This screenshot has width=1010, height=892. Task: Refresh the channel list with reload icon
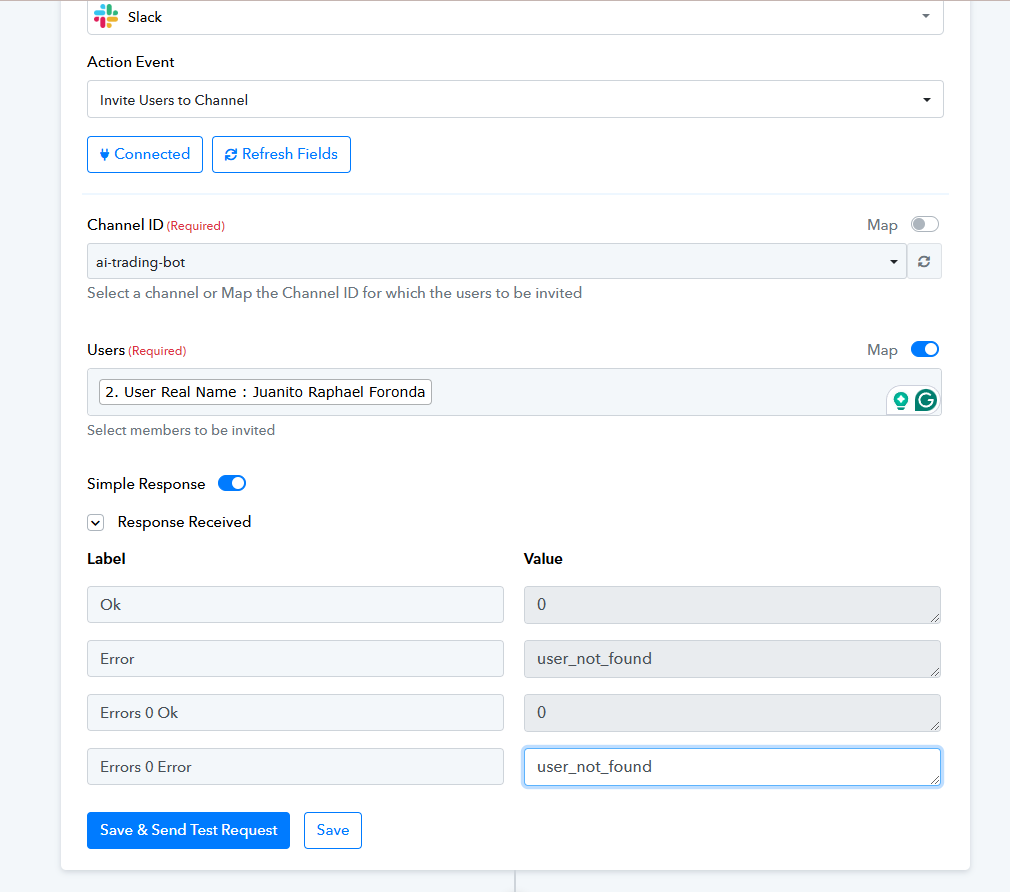924,261
